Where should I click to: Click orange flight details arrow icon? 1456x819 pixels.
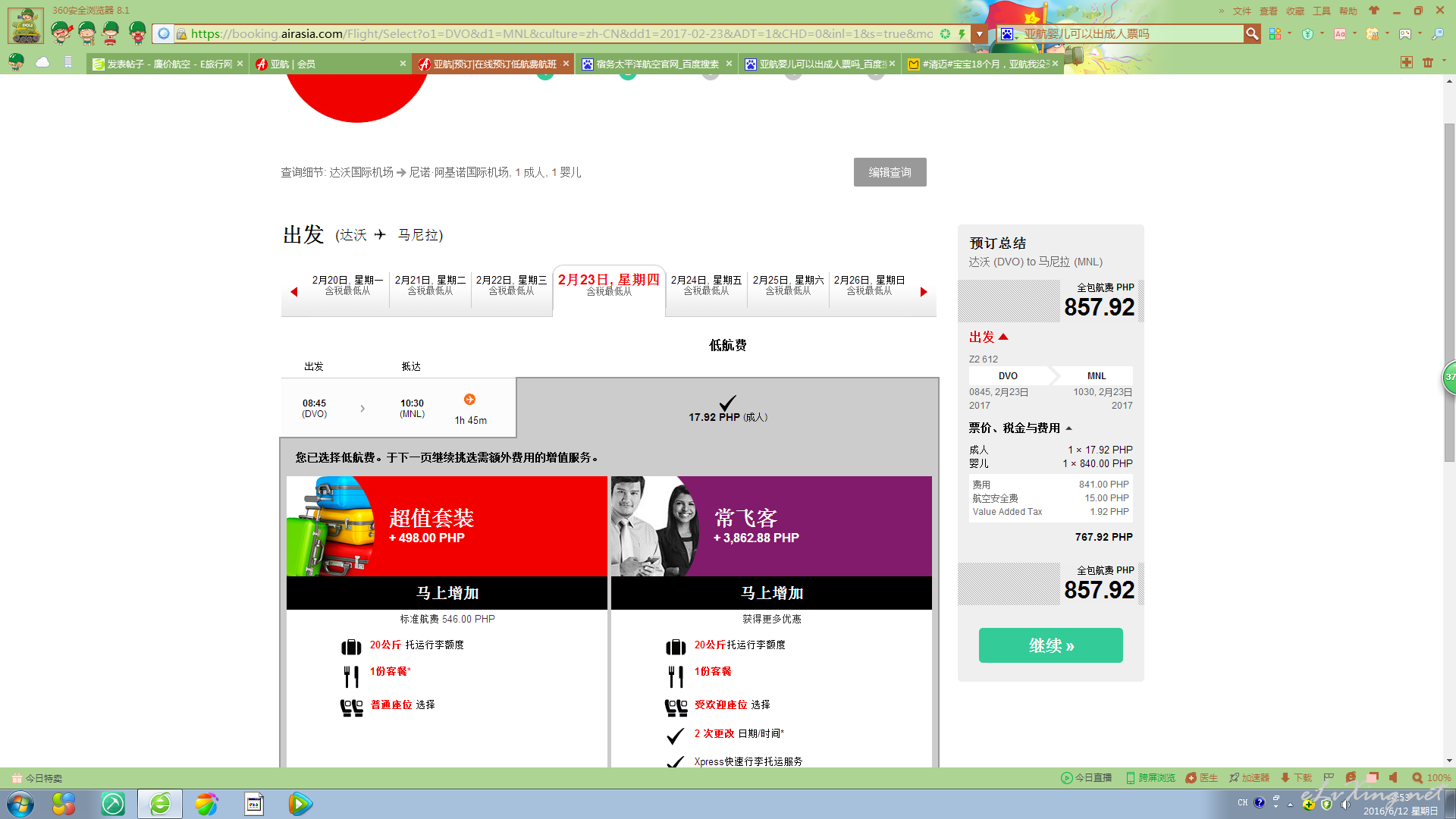point(469,400)
